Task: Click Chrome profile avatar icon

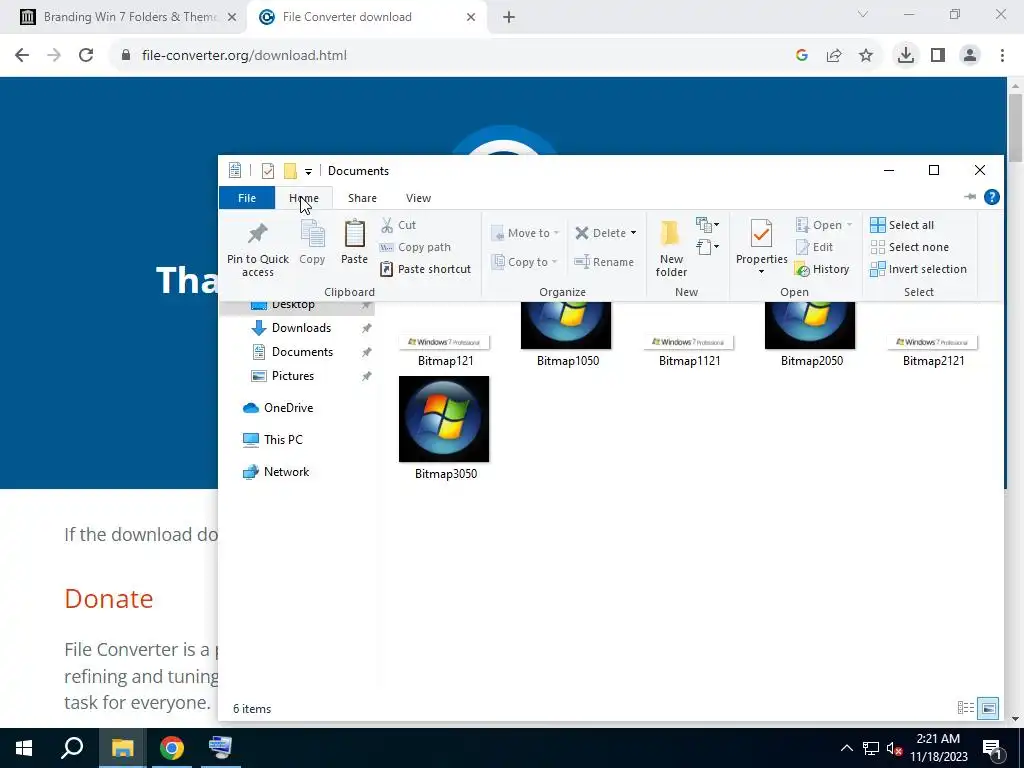Action: pyautogui.click(x=970, y=56)
